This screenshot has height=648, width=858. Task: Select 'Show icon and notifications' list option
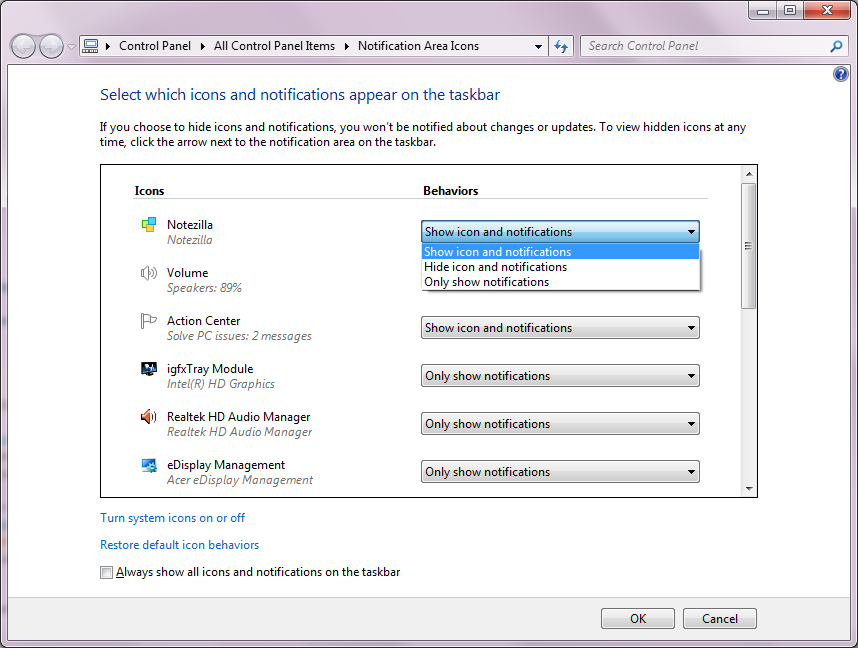560,252
